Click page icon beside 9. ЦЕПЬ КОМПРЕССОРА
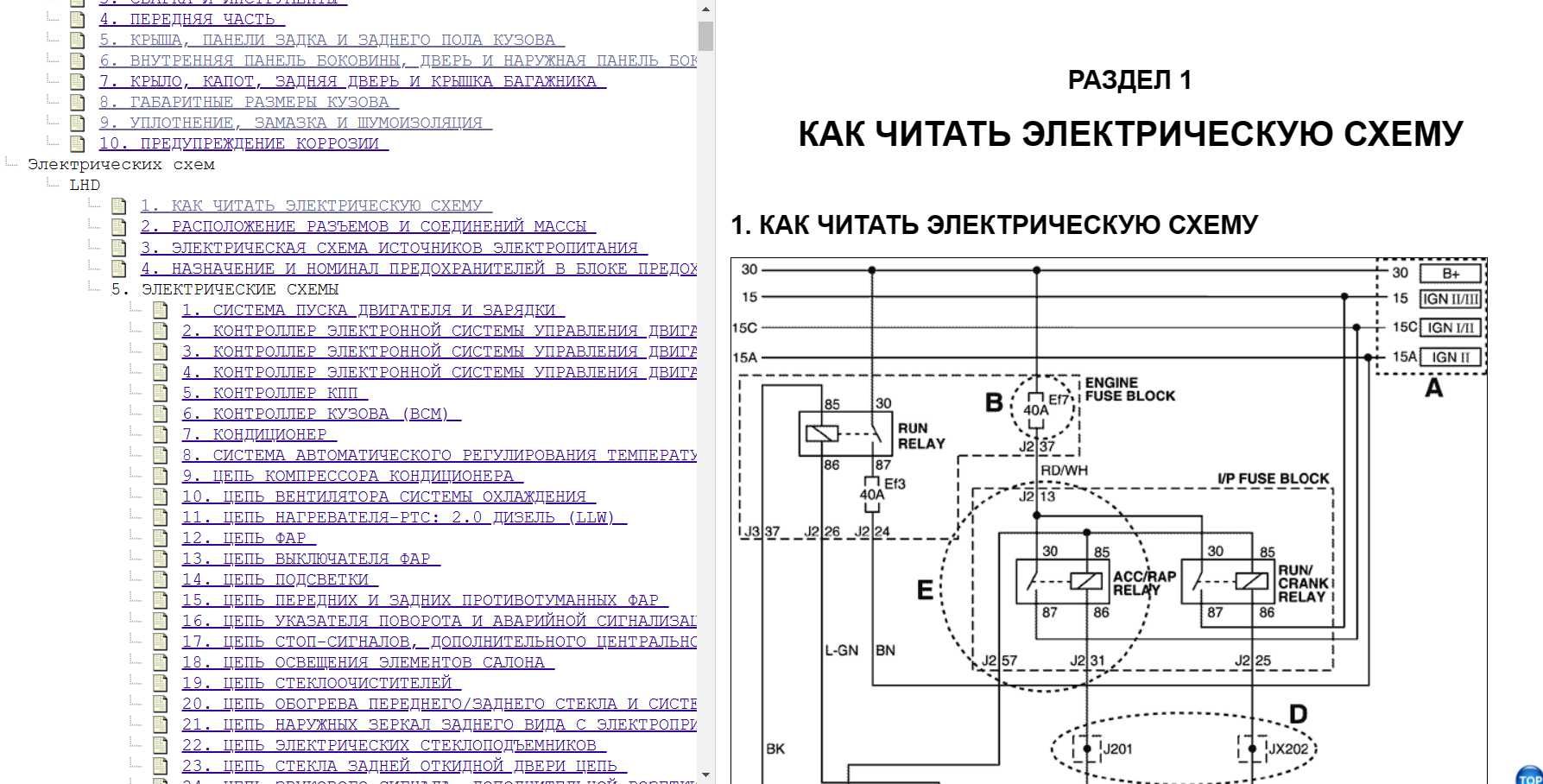1543x784 pixels. point(161,476)
